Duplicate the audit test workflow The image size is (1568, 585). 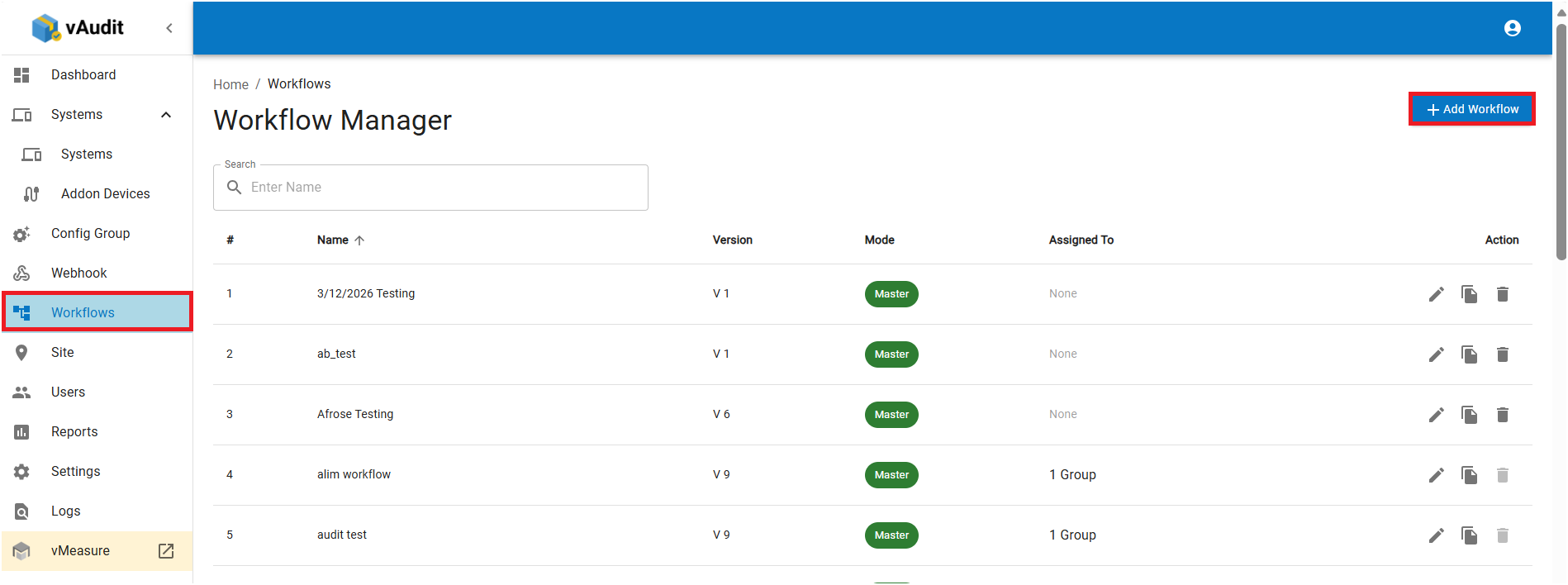point(1469,535)
